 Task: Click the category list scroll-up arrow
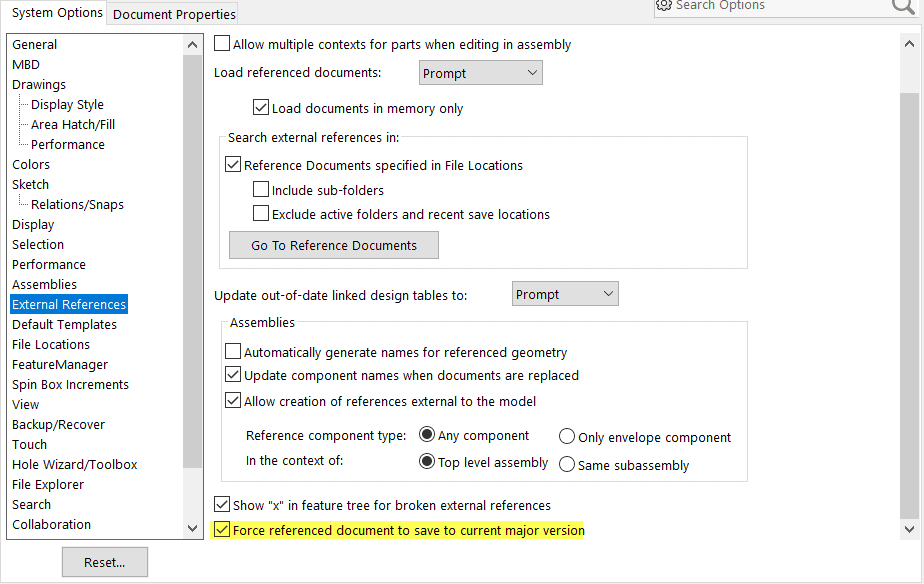[x=192, y=45]
